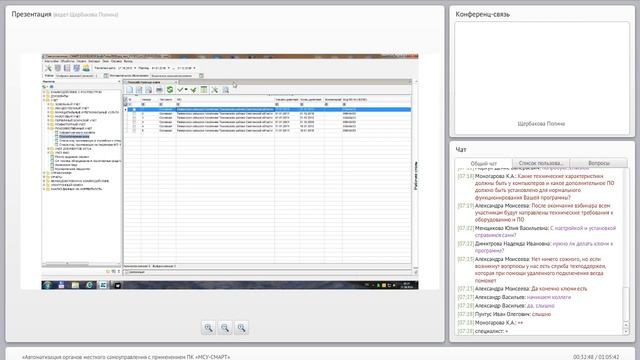Open the Расчетная дата date dropdown arrow
This screenshot has width=640, height=360.
pos(135,68)
